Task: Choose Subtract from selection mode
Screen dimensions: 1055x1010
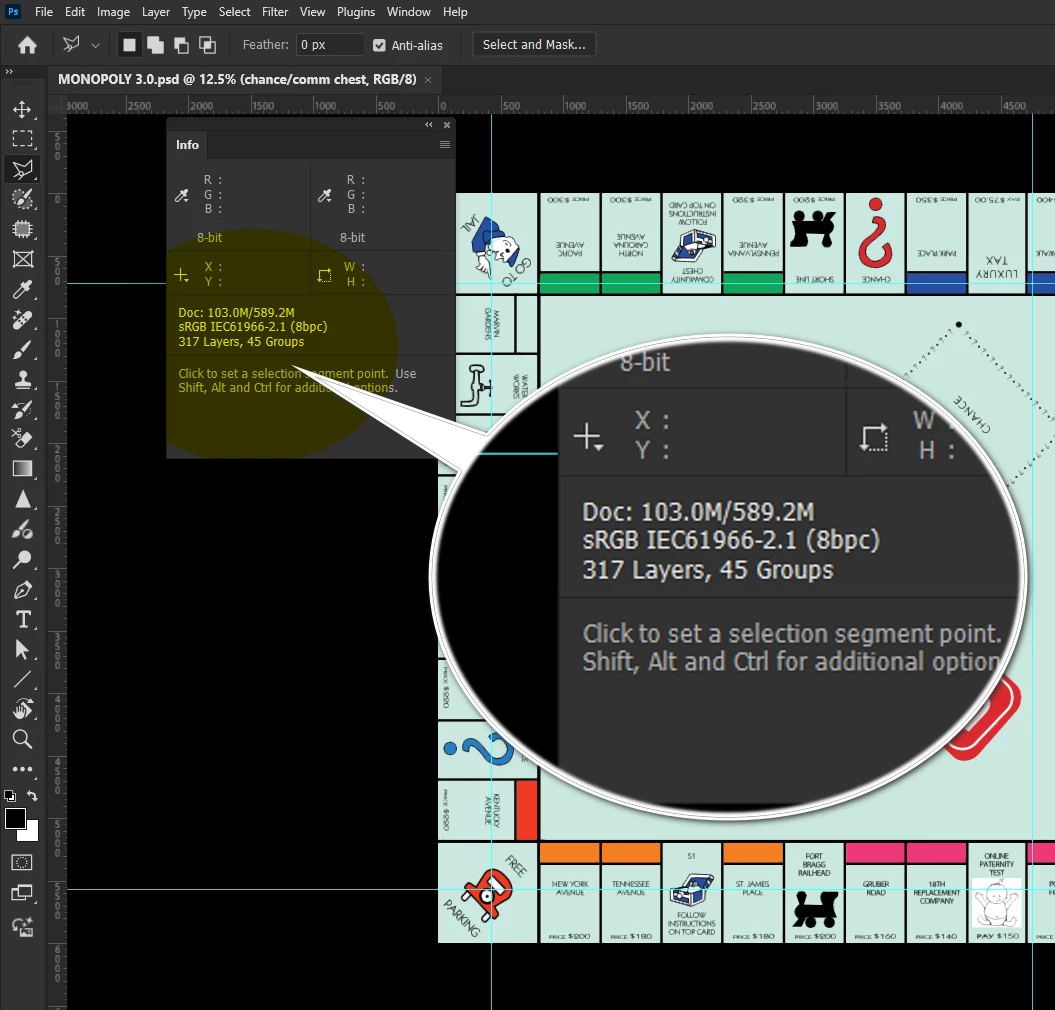Action: (182, 45)
